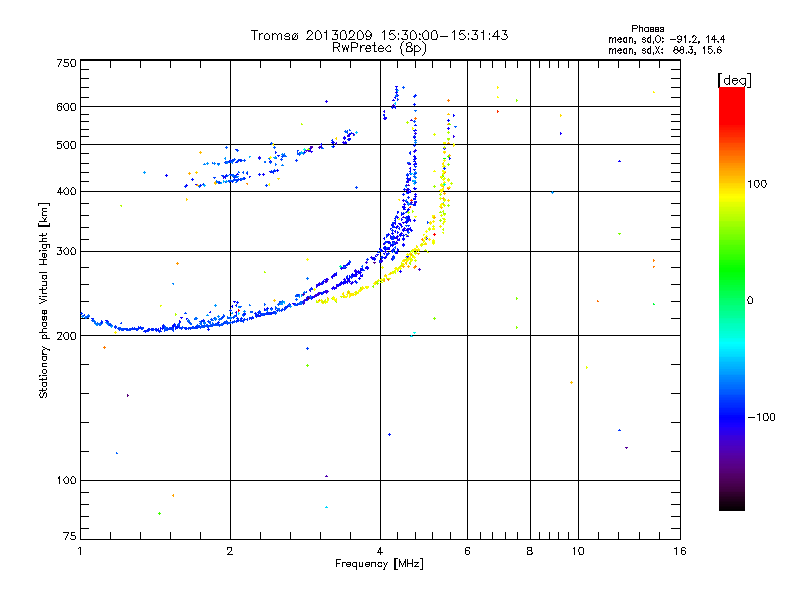Click the y-axis tick label '500'
The height and width of the screenshot is (600, 800).
coord(66,145)
